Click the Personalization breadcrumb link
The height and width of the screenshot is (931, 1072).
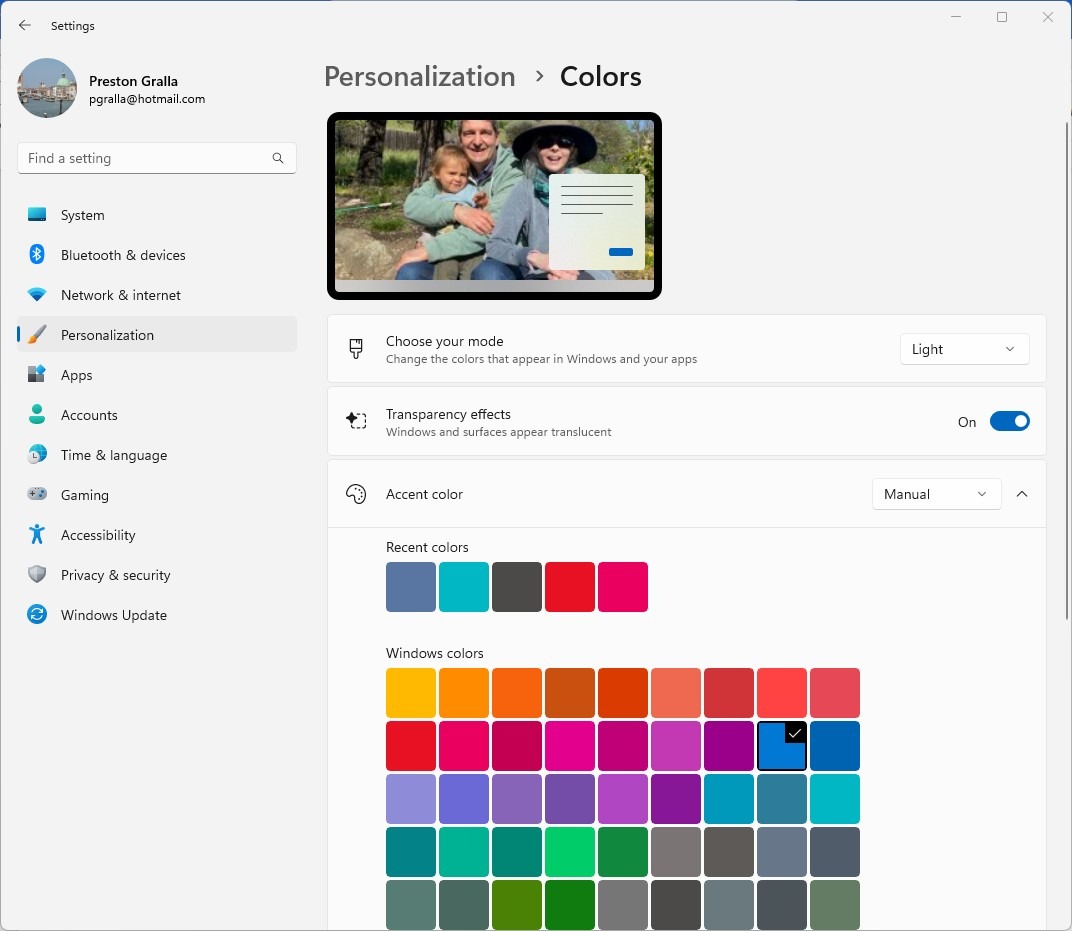pyautogui.click(x=420, y=77)
